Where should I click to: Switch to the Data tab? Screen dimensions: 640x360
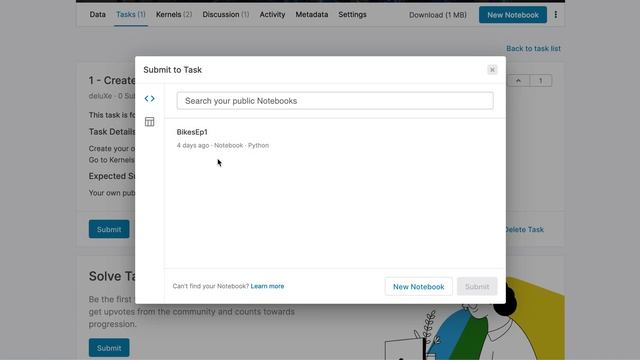(x=98, y=14)
